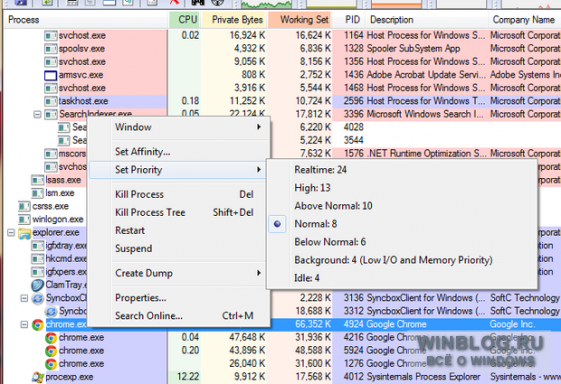Click the child Syncbox process icon (PID 3312)

51,311
